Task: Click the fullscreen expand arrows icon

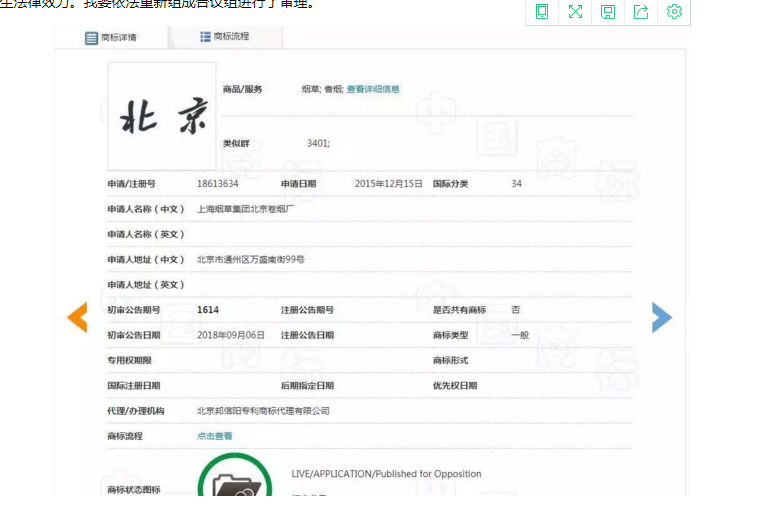Action: pos(575,11)
